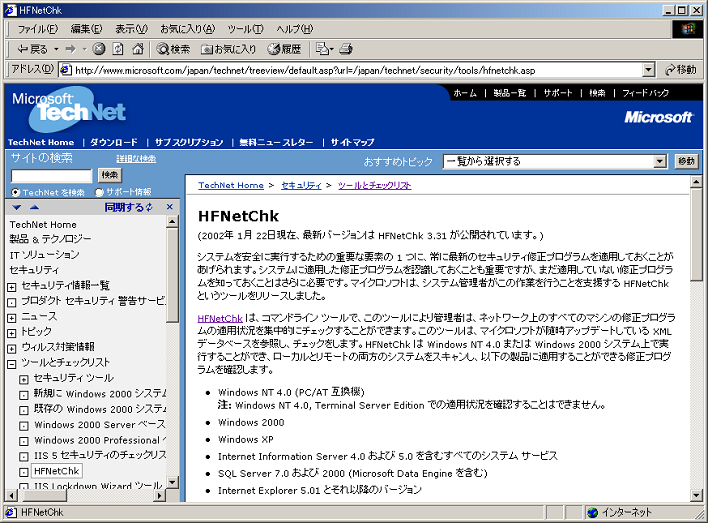Click the page icon in the address bar
The height and width of the screenshot is (523, 708).
66,70
